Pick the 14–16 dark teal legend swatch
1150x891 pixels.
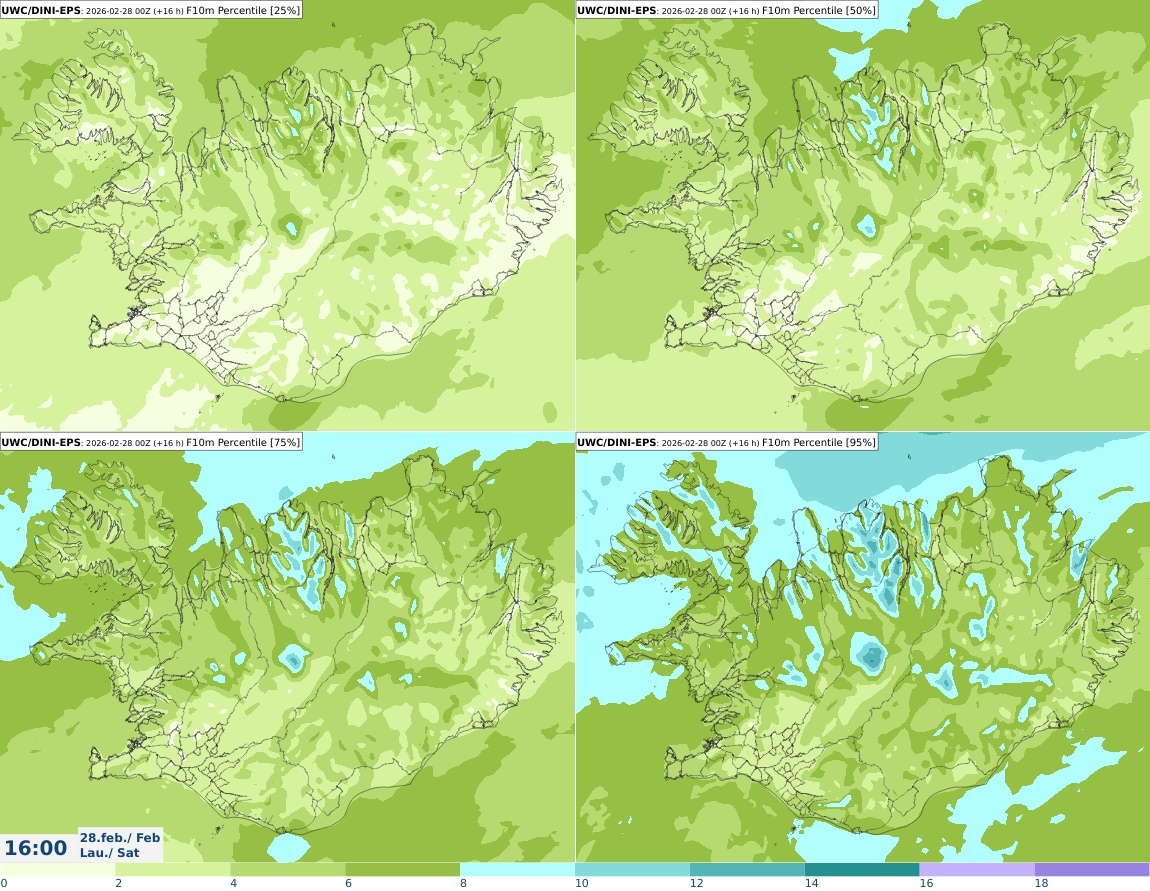click(862, 870)
